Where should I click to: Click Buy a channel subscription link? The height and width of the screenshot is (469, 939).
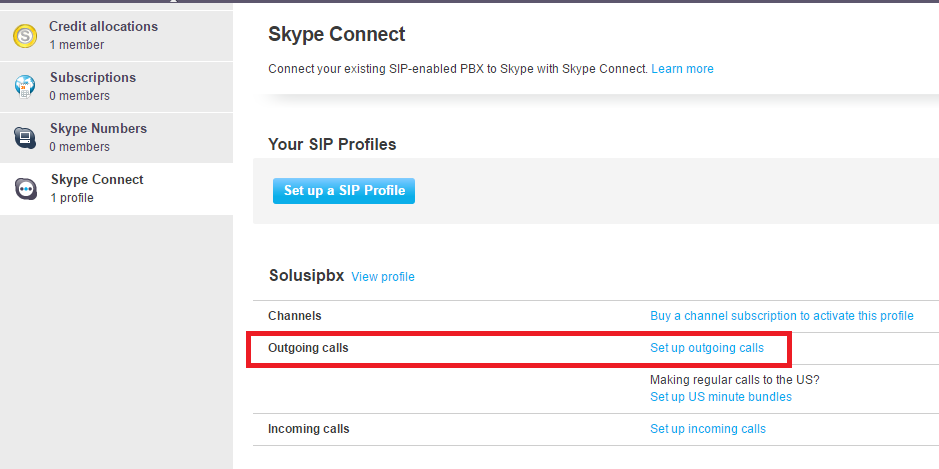[x=781, y=316]
